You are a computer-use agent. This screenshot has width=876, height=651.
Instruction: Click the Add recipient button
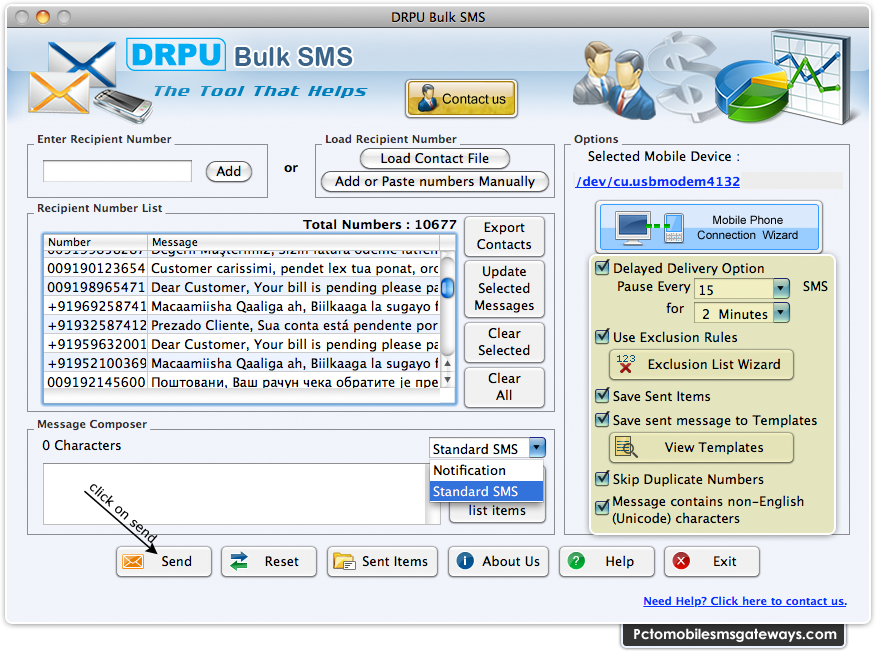(229, 171)
